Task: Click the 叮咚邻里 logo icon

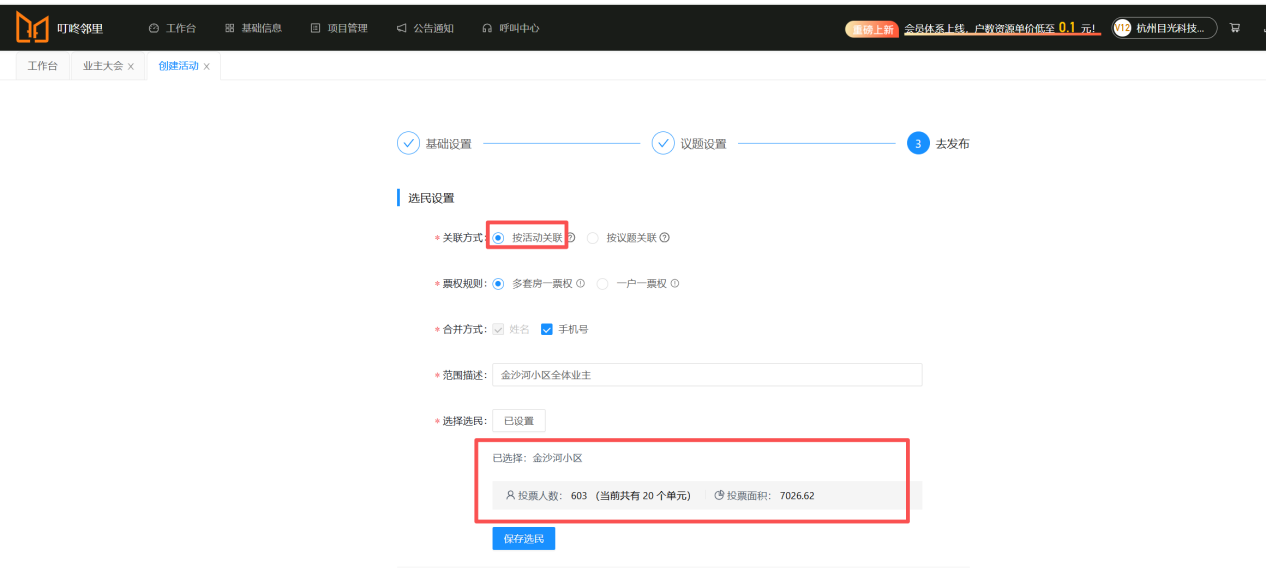Action: 32,28
